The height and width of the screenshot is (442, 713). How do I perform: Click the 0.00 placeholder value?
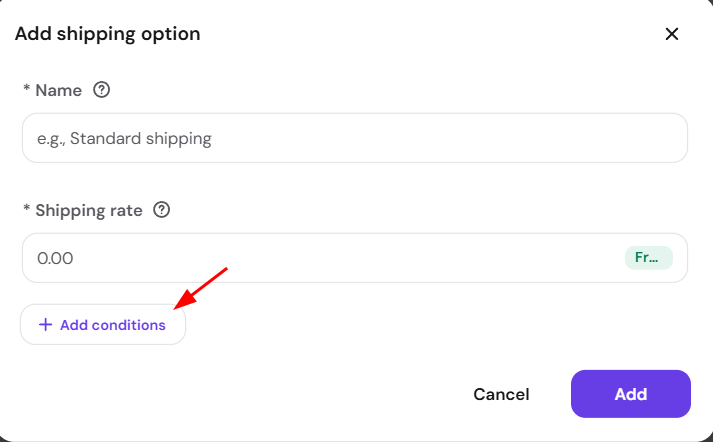(x=55, y=258)
